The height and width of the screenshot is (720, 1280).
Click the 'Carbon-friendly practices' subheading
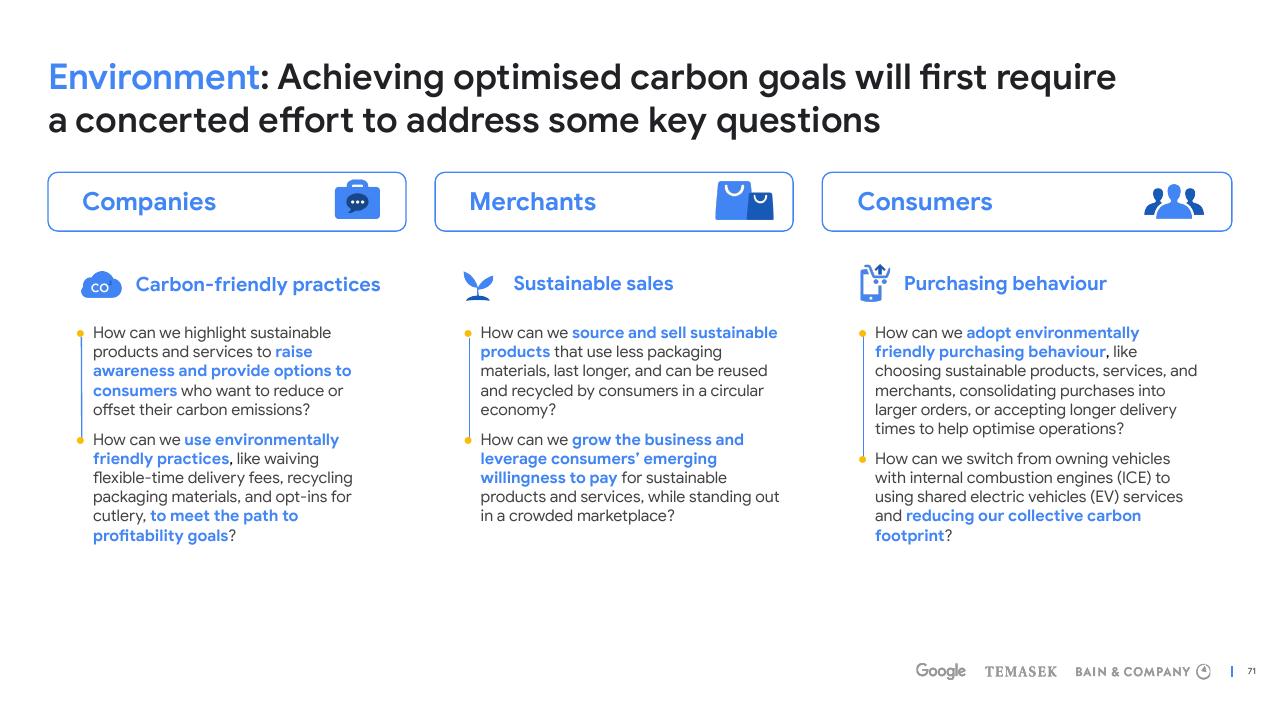258,284
